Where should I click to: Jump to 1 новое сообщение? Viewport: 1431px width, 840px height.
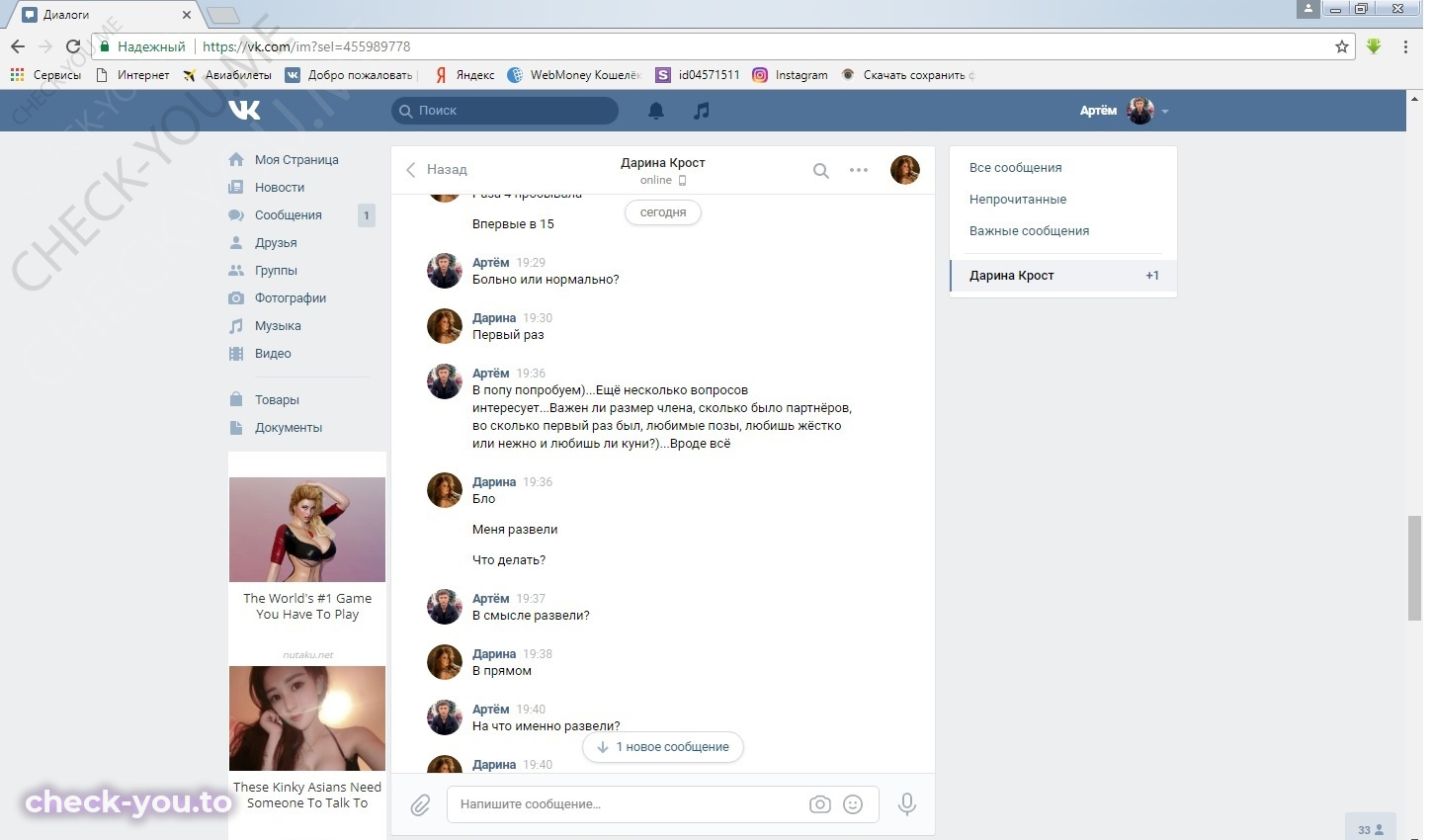tap(663, 747)
